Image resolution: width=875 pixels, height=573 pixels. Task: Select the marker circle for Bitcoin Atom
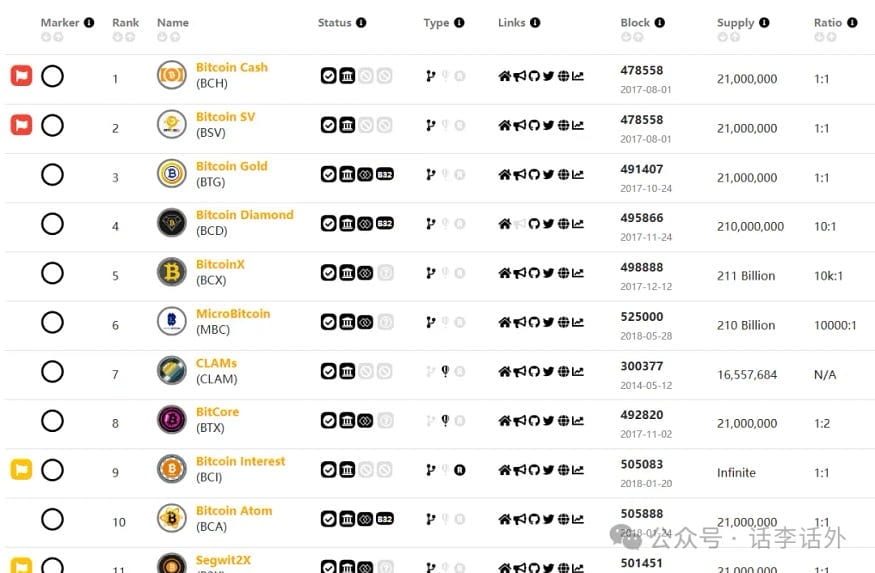pyautogui.click(x=52, y=519)
